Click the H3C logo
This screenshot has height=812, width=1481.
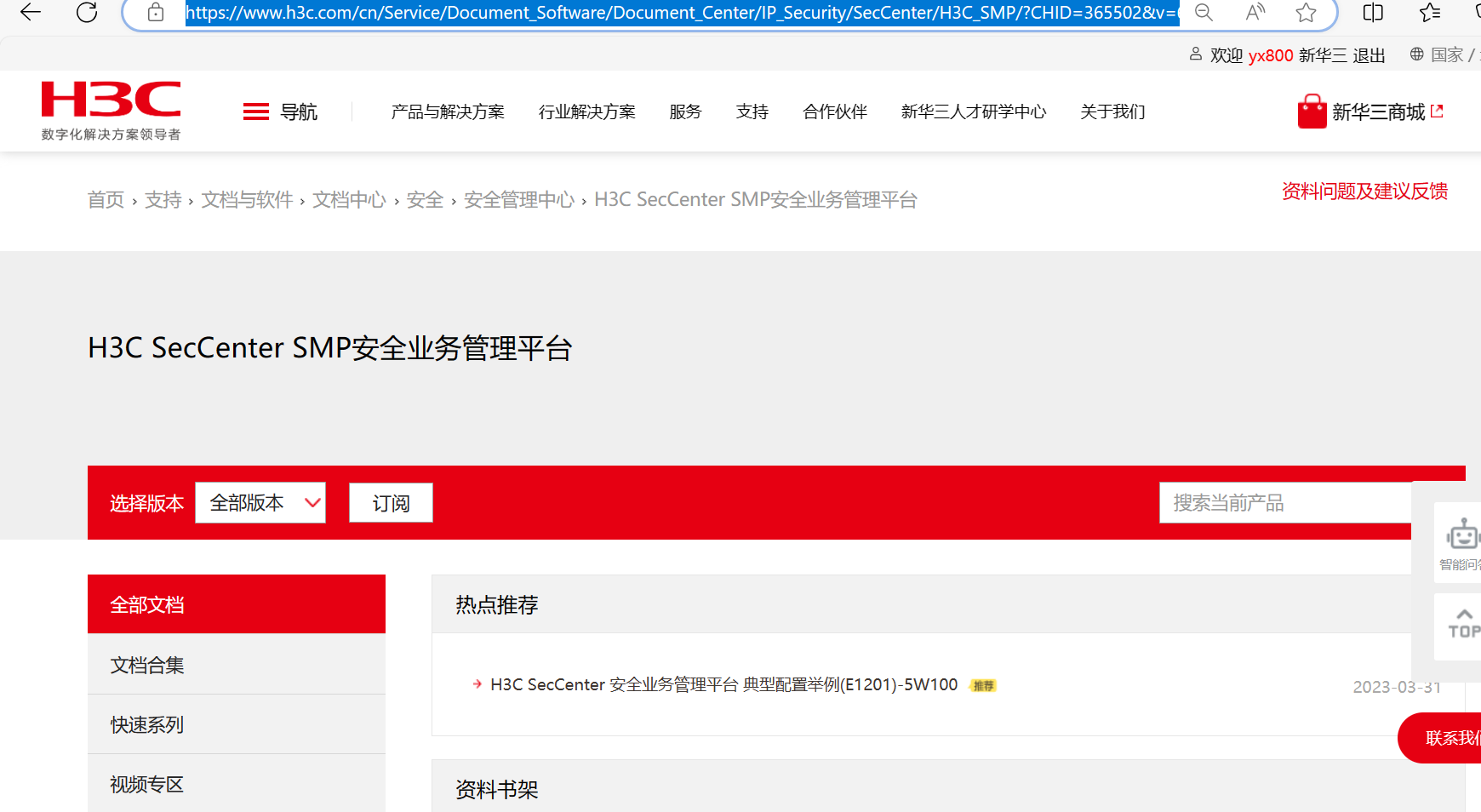112,111
